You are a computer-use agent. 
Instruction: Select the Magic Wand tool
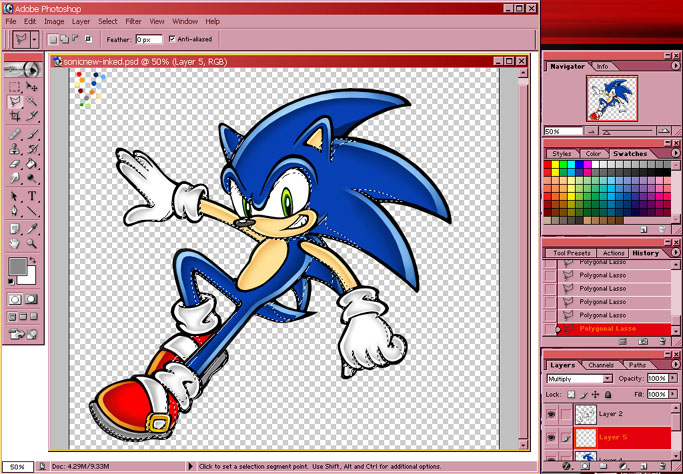[31, 102]
